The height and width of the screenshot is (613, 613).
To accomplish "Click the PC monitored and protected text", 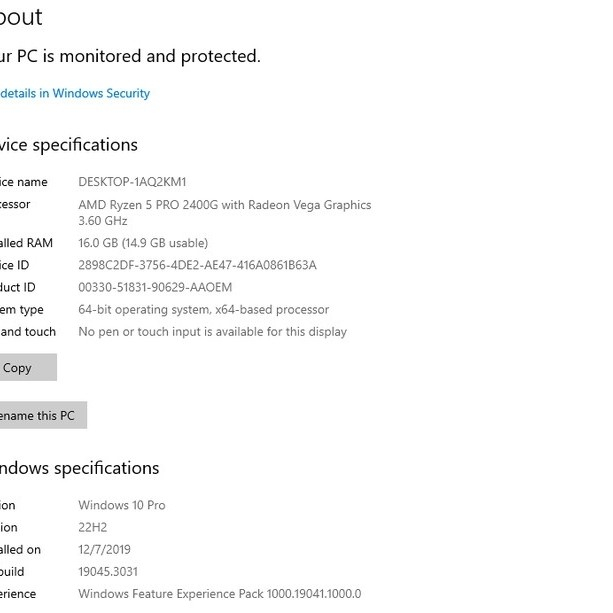I will pyautogui.click(x=130, y=56).
